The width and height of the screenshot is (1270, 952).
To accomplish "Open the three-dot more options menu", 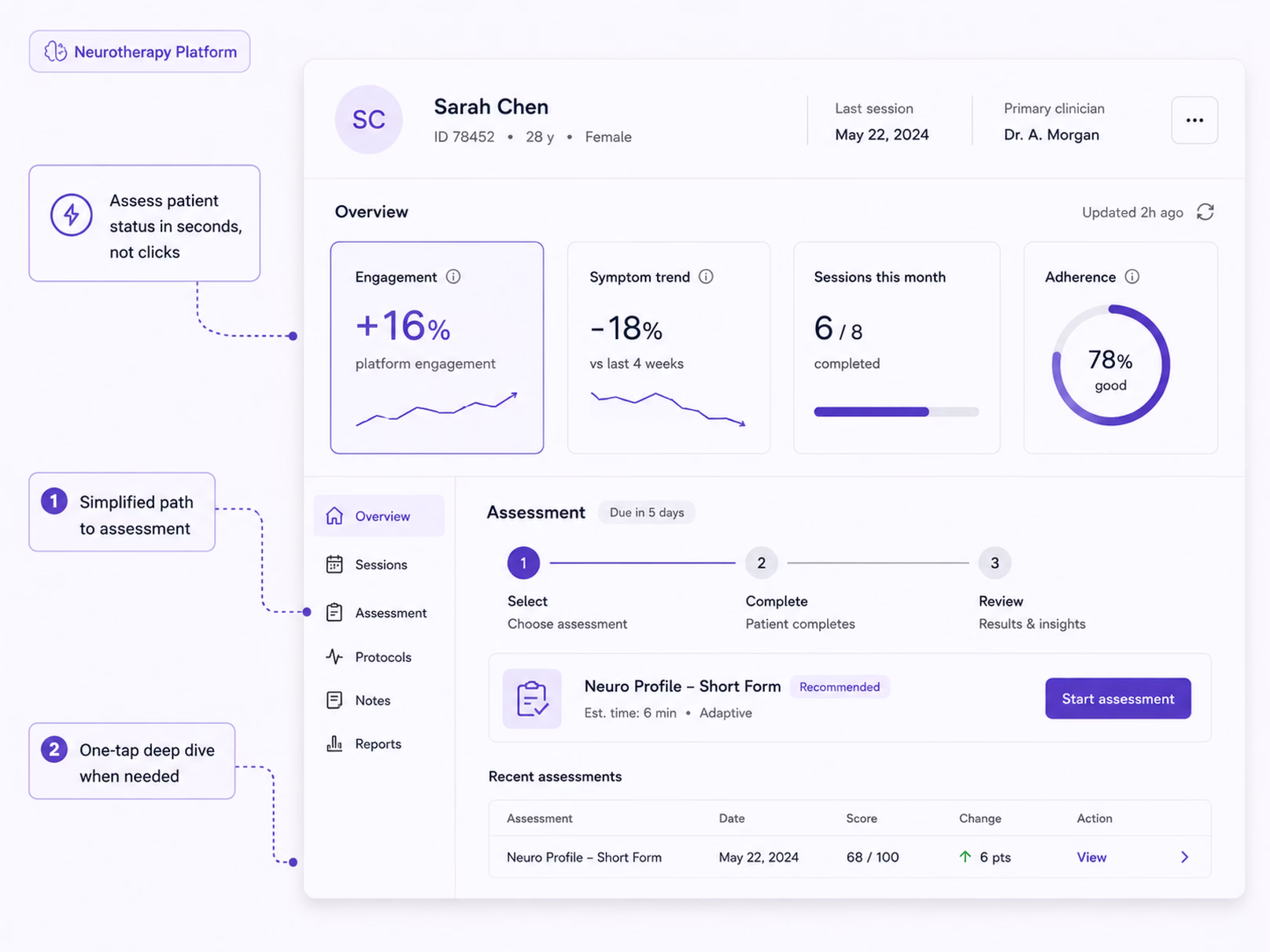I will [x=1194, y=120].
